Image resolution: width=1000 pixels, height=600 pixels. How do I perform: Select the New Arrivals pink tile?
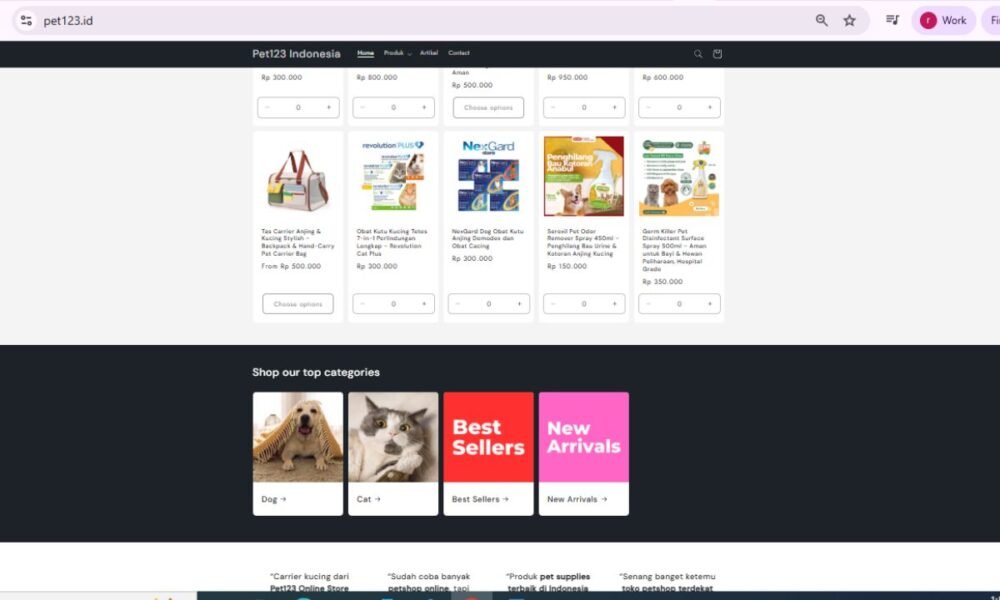click(584, 437)
